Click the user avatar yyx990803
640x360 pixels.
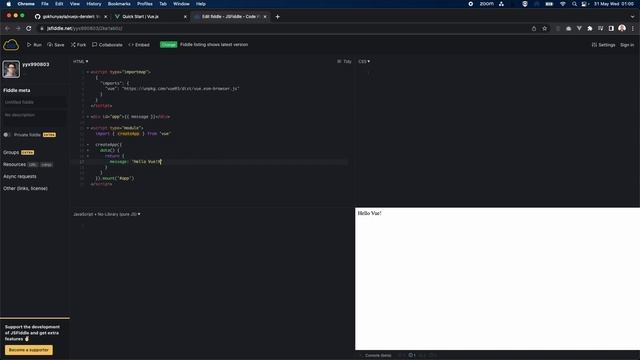click(x=11, y=69)
